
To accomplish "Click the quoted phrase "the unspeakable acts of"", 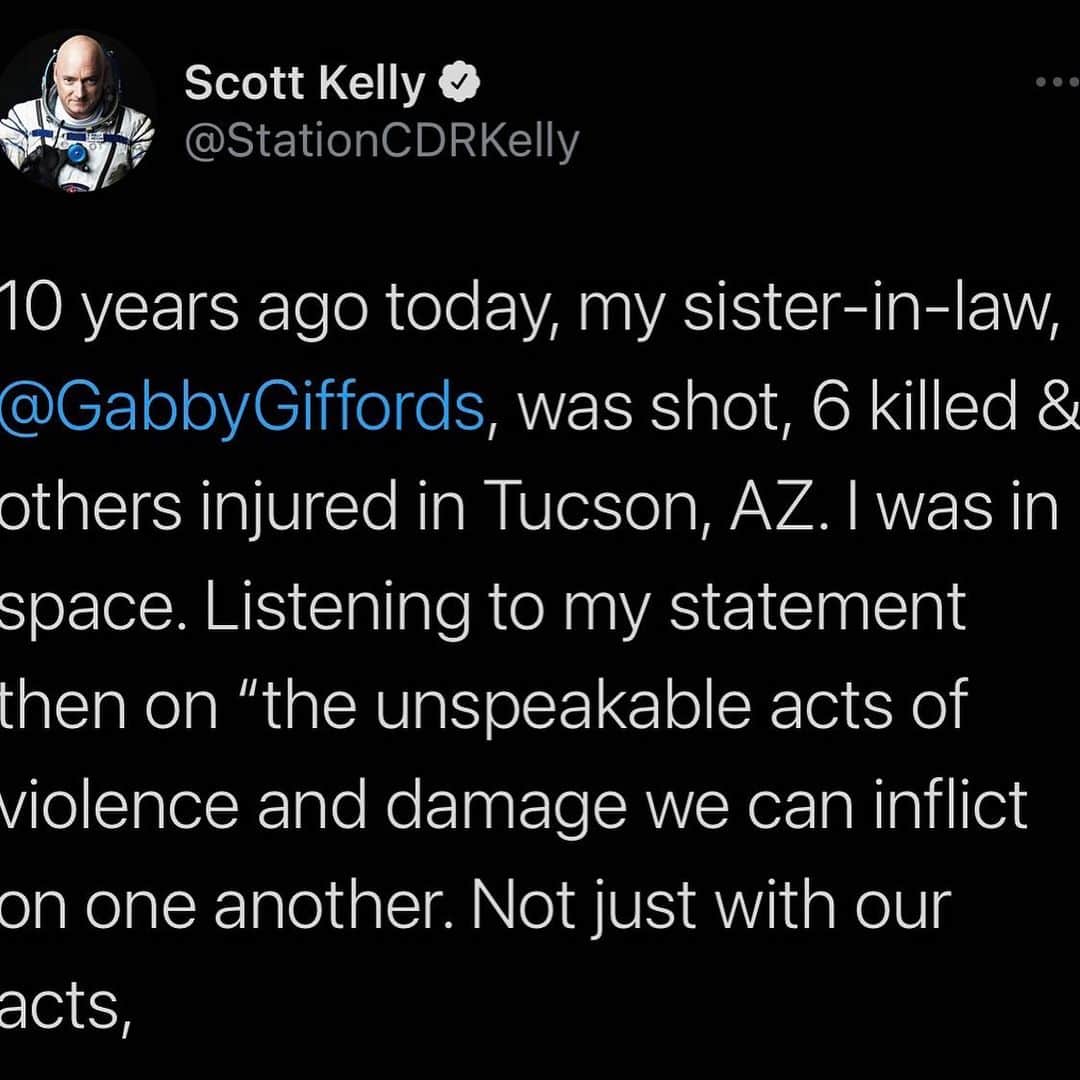I will [616, 705].
